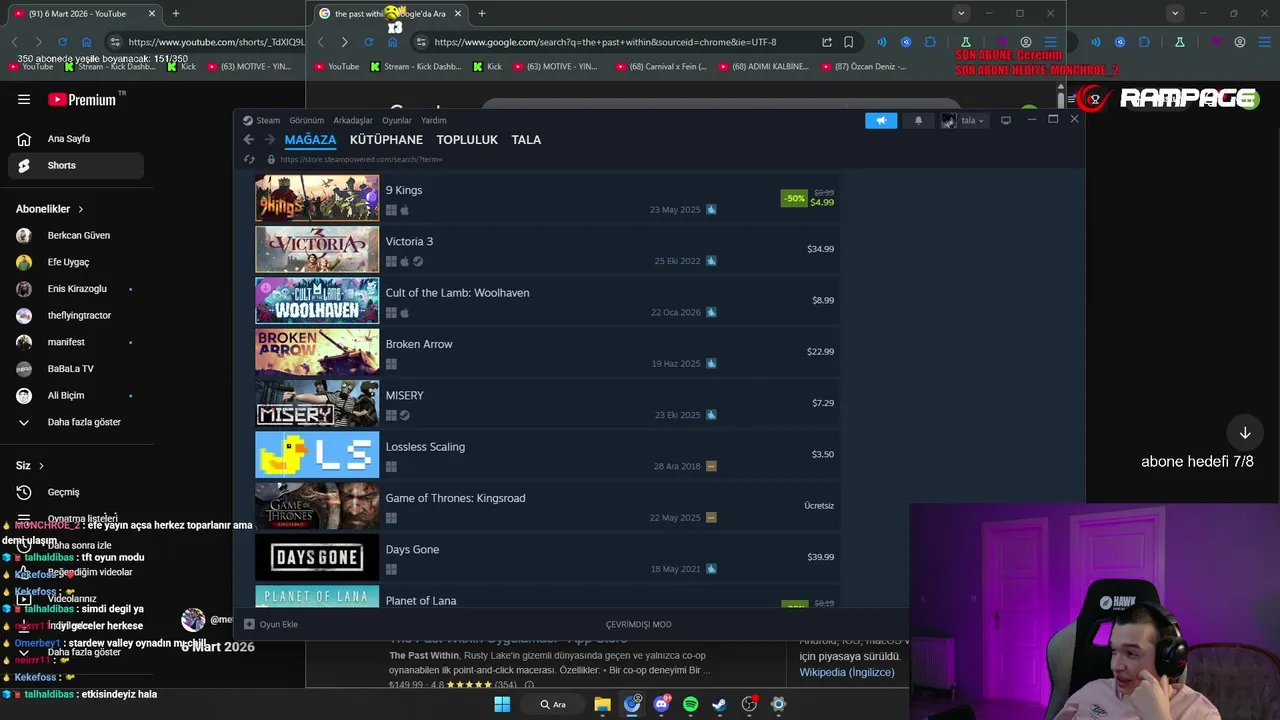Open OBS Studio from the taskbar
The height and width of the screenshot is (720, 1280).
(x=749, y=704)
